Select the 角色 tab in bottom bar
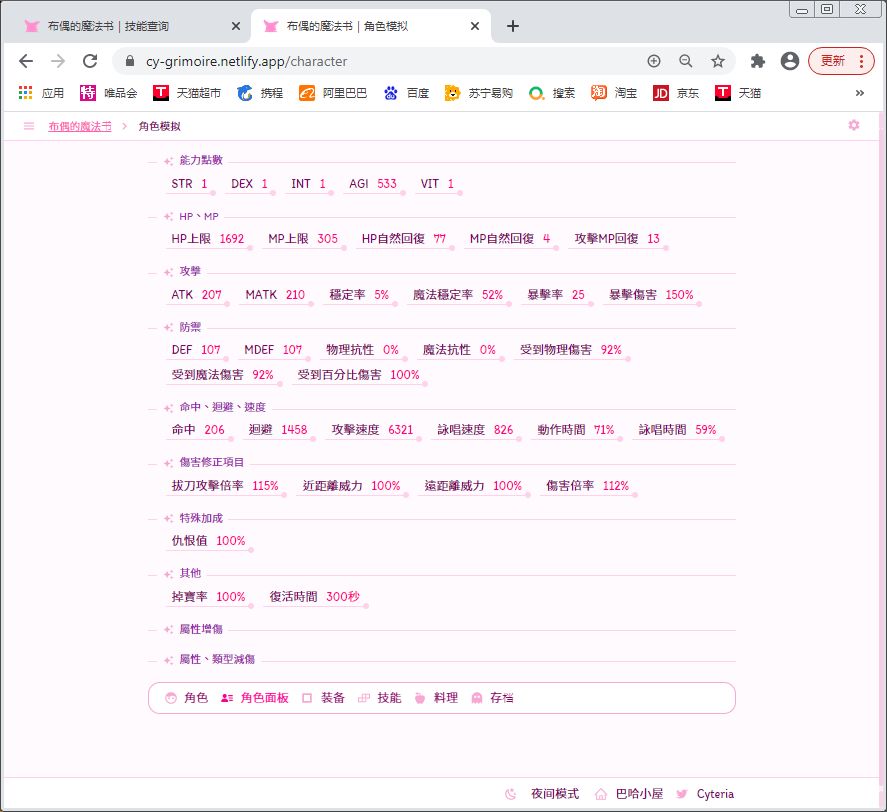This screenshot has height=812, width=887. tap(187, 698)
